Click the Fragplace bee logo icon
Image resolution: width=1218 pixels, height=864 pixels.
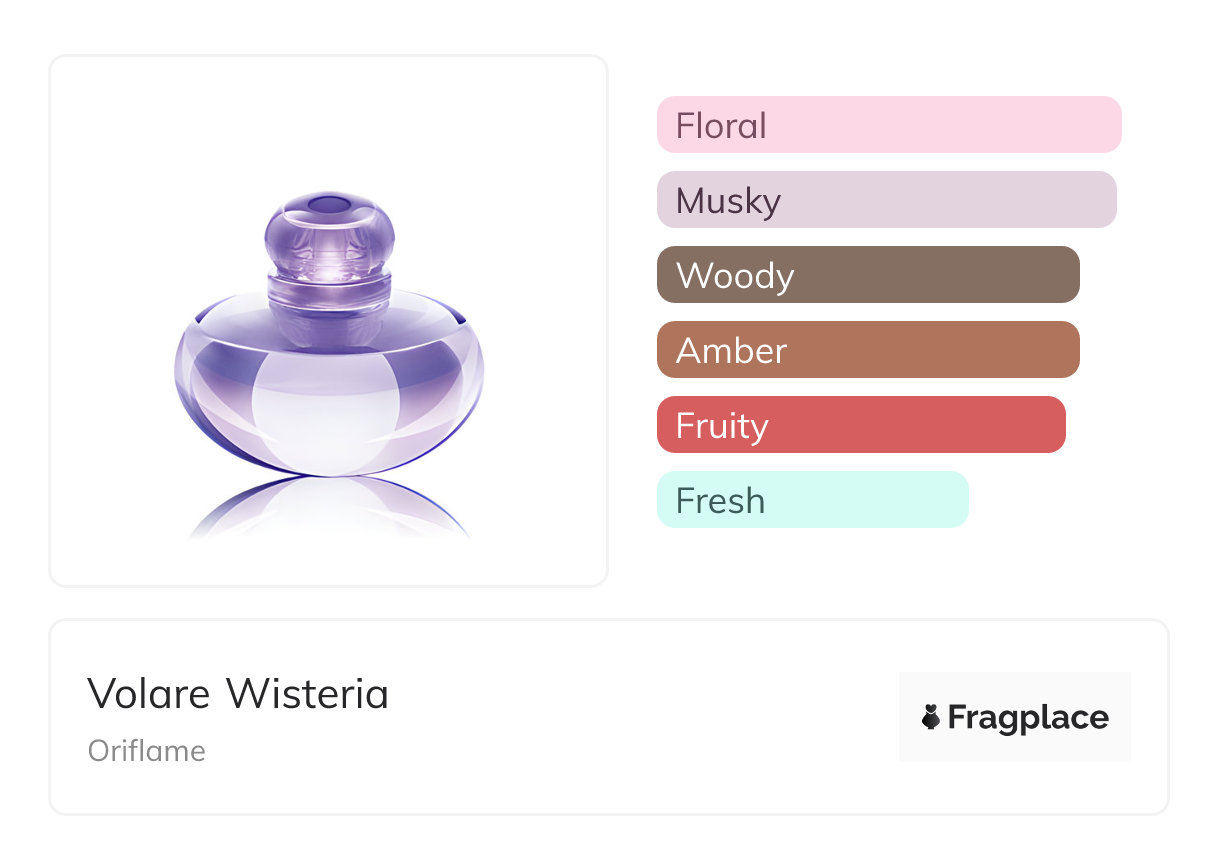click(931, 717)
